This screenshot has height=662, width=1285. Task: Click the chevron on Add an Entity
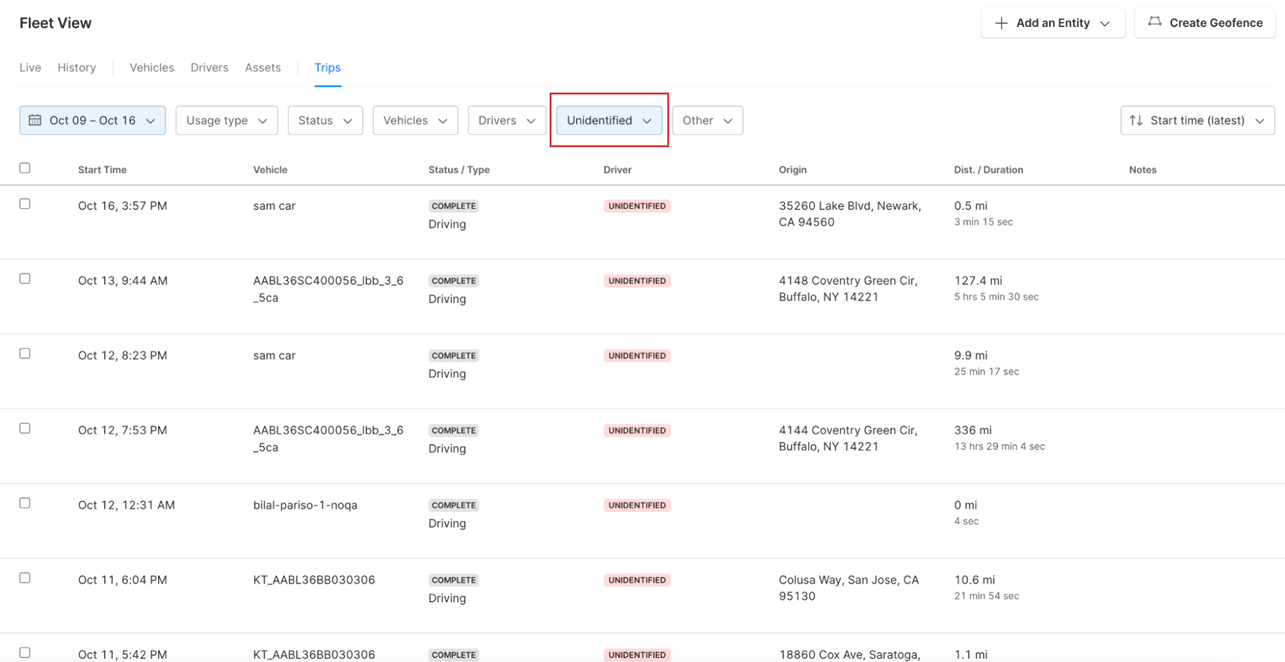tap(1105, 23)
